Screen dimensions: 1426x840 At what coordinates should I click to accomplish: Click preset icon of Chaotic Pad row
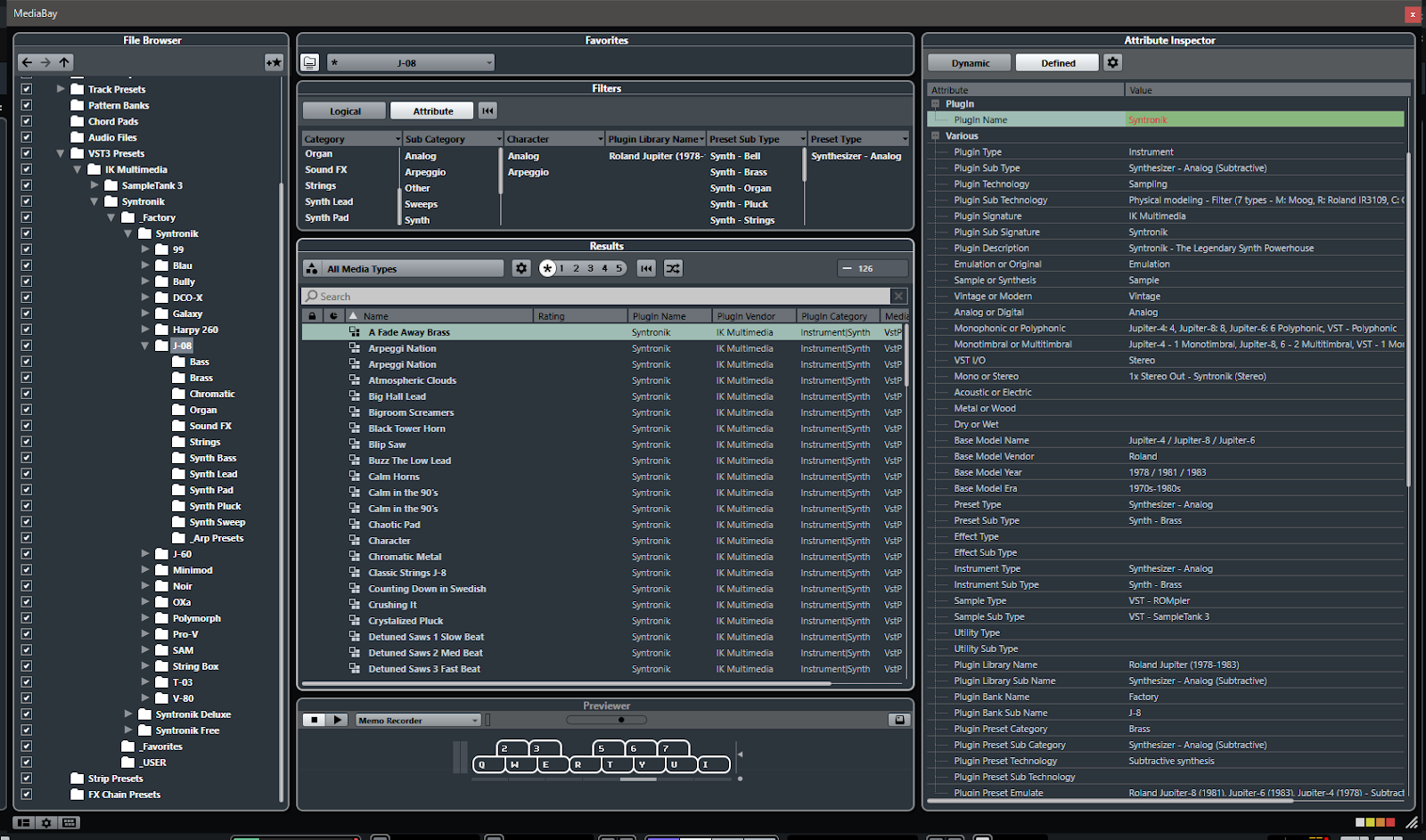tap(355, 525)
